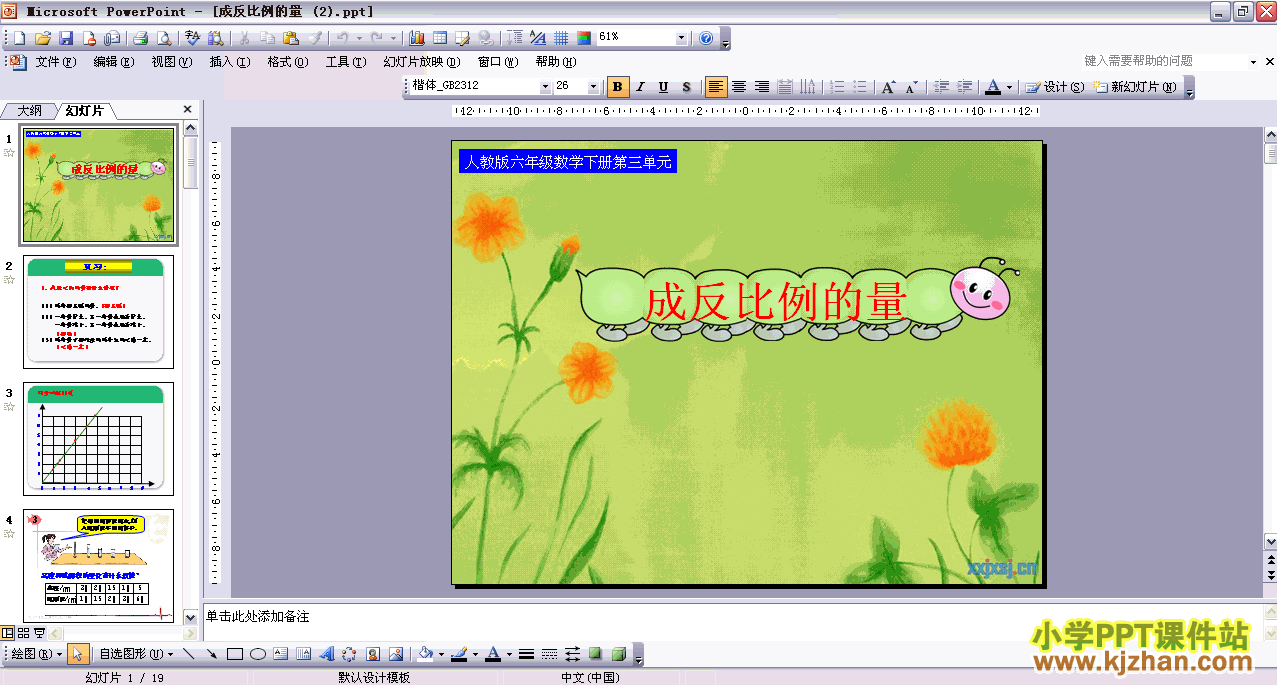1277x685 pixels.
Task: Open the 幻灯片放映 (Slide Show) menu
Action: point(422,62)
